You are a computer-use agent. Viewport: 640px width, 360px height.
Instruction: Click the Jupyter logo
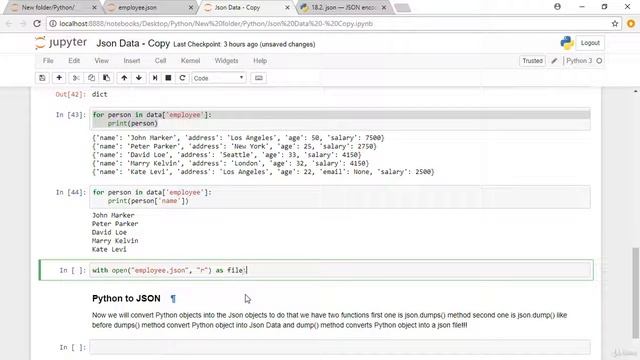pyautogui.click(x=61, y=43)
